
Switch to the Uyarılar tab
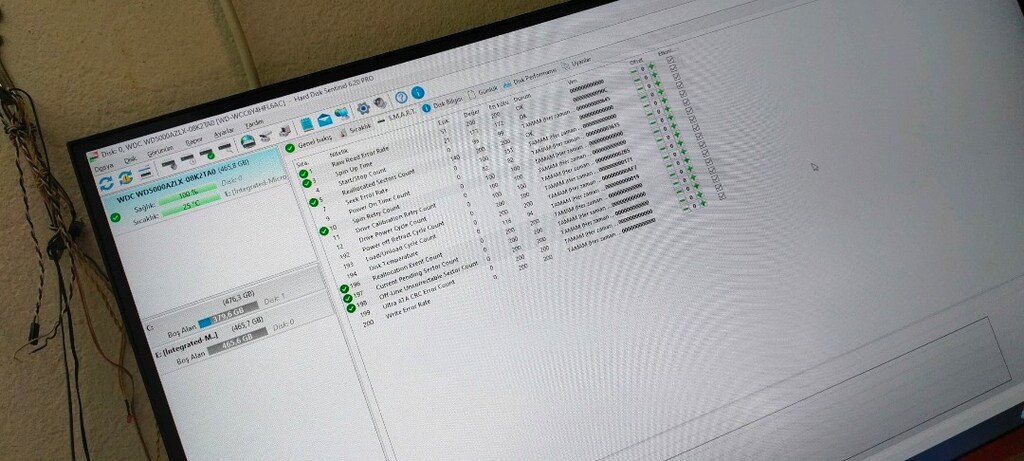click(x=576, y=63)
